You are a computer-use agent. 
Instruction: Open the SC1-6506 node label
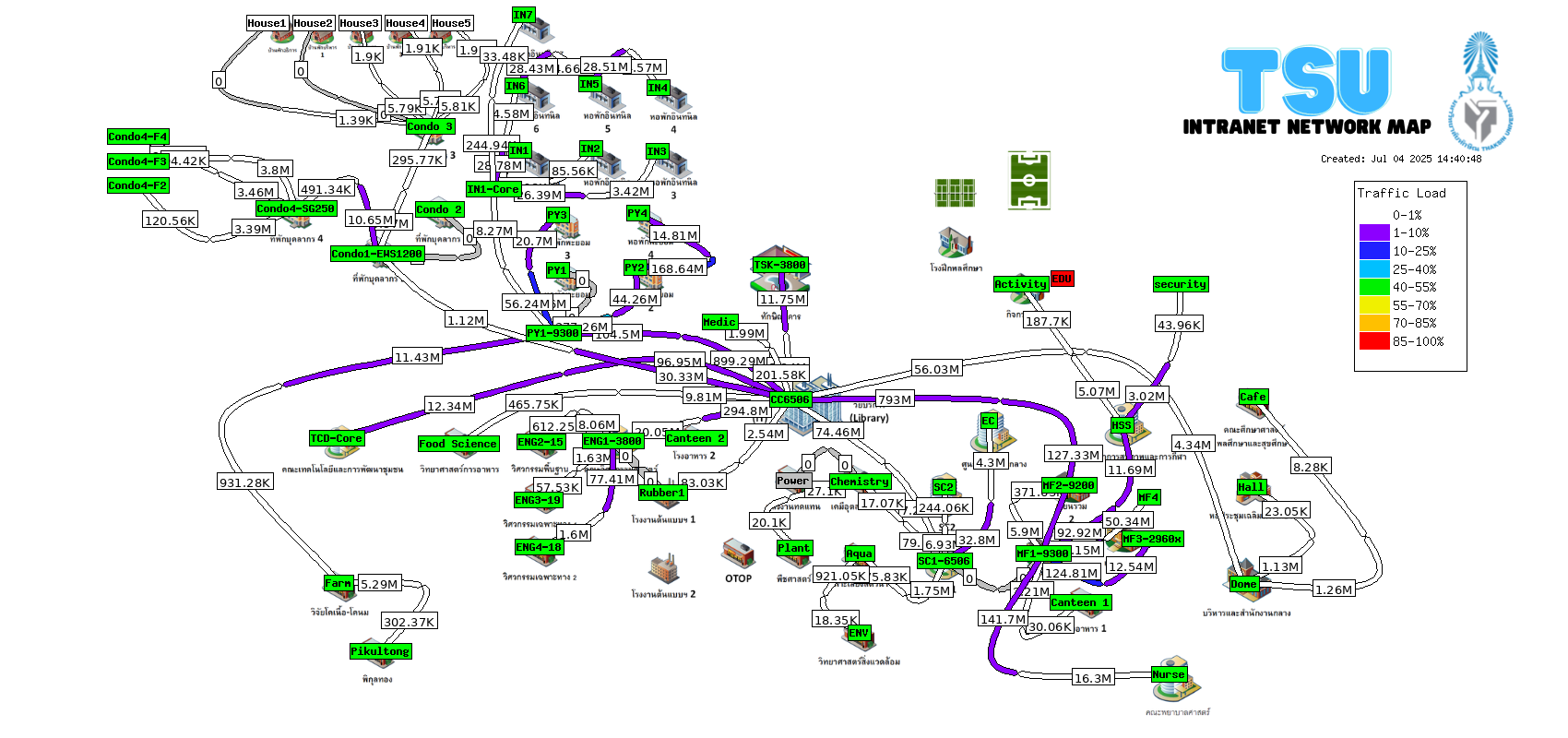pos(944,561)
